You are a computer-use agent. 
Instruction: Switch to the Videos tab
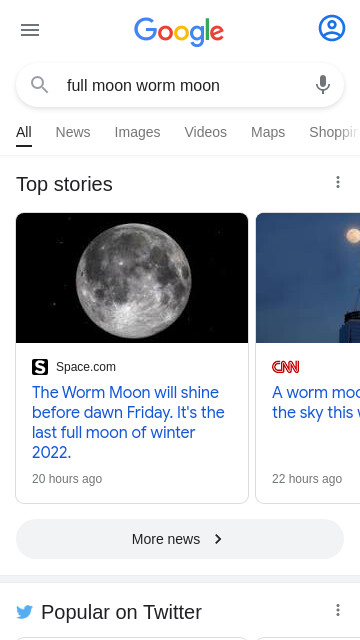205,132
